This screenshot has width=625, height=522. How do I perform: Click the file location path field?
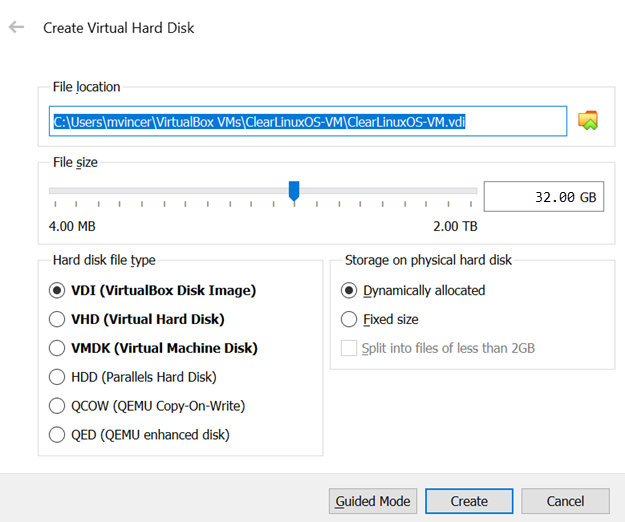(x=308, y=121)
